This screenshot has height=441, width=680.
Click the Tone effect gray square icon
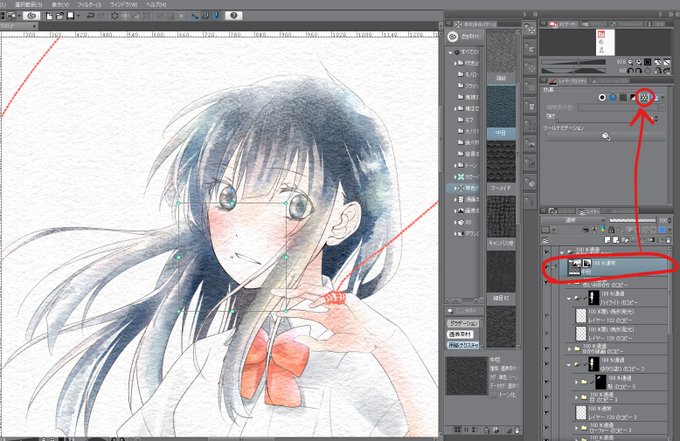click(623, 98)
